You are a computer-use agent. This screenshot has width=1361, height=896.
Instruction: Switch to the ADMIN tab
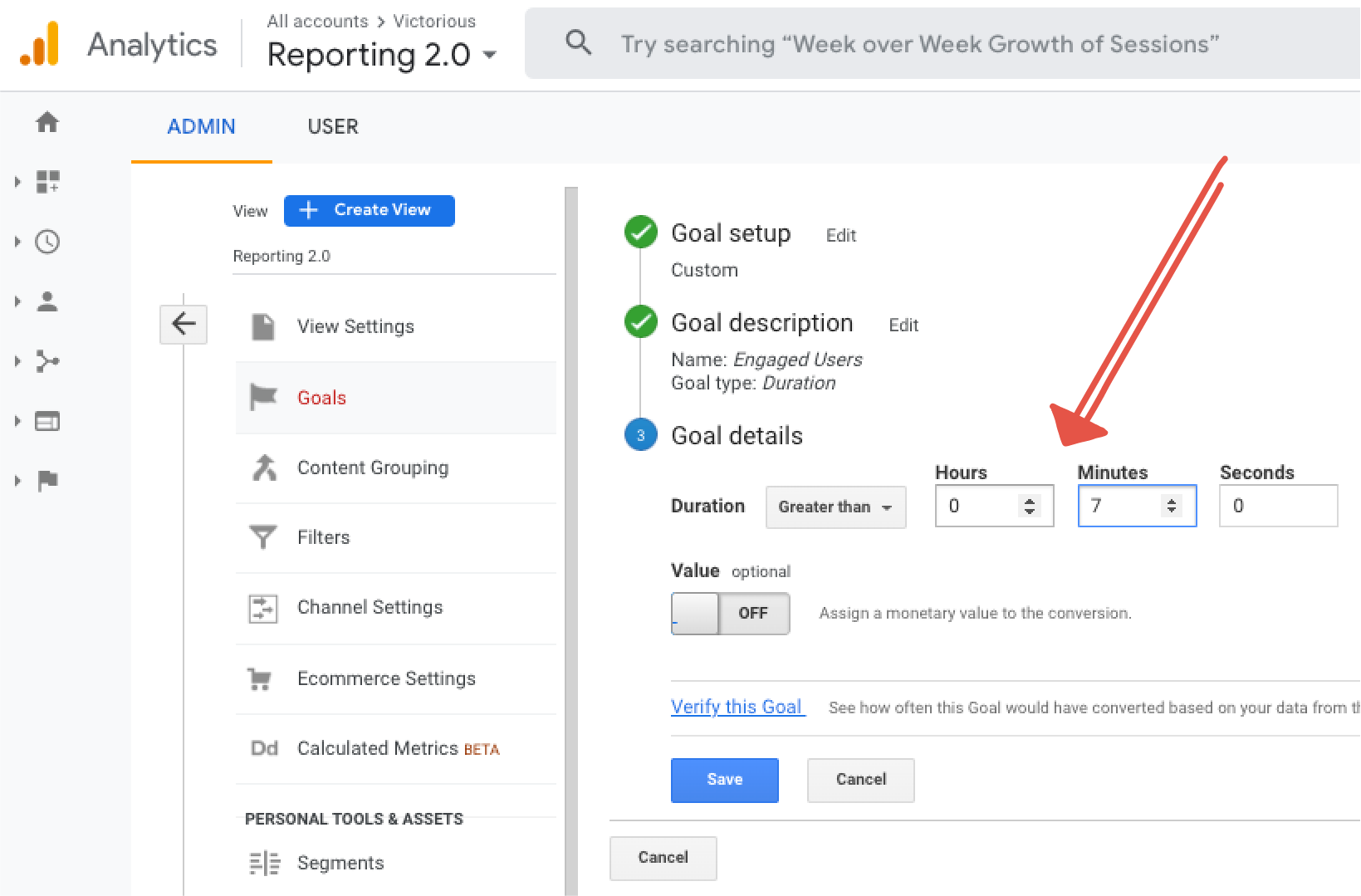pos(202,126)
